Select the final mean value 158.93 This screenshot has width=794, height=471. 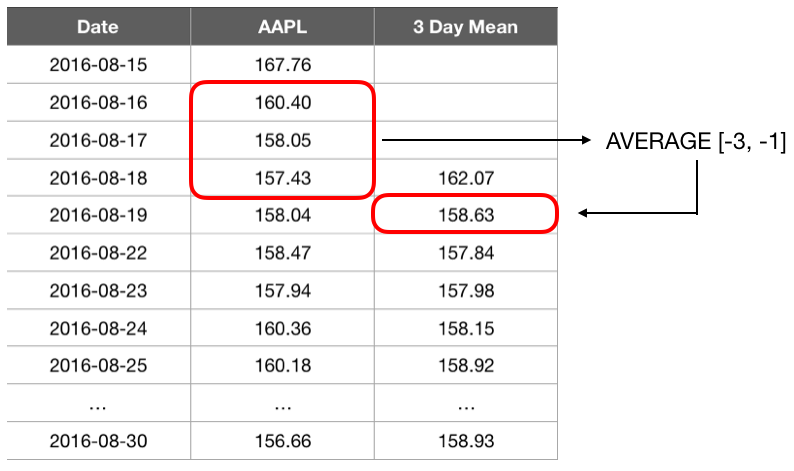(465, 440)
